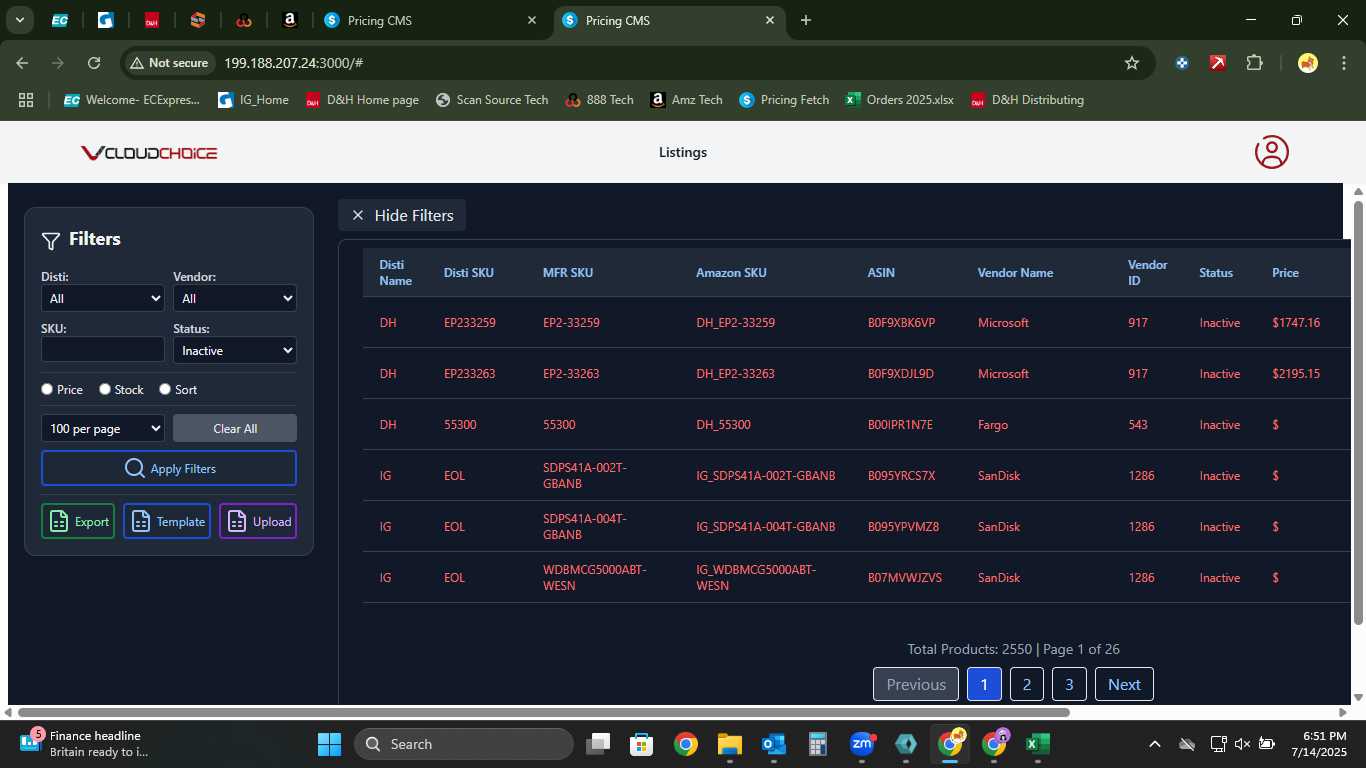Click the Listings nav link
1366x768 pixels.
click(x=683, y=152)
